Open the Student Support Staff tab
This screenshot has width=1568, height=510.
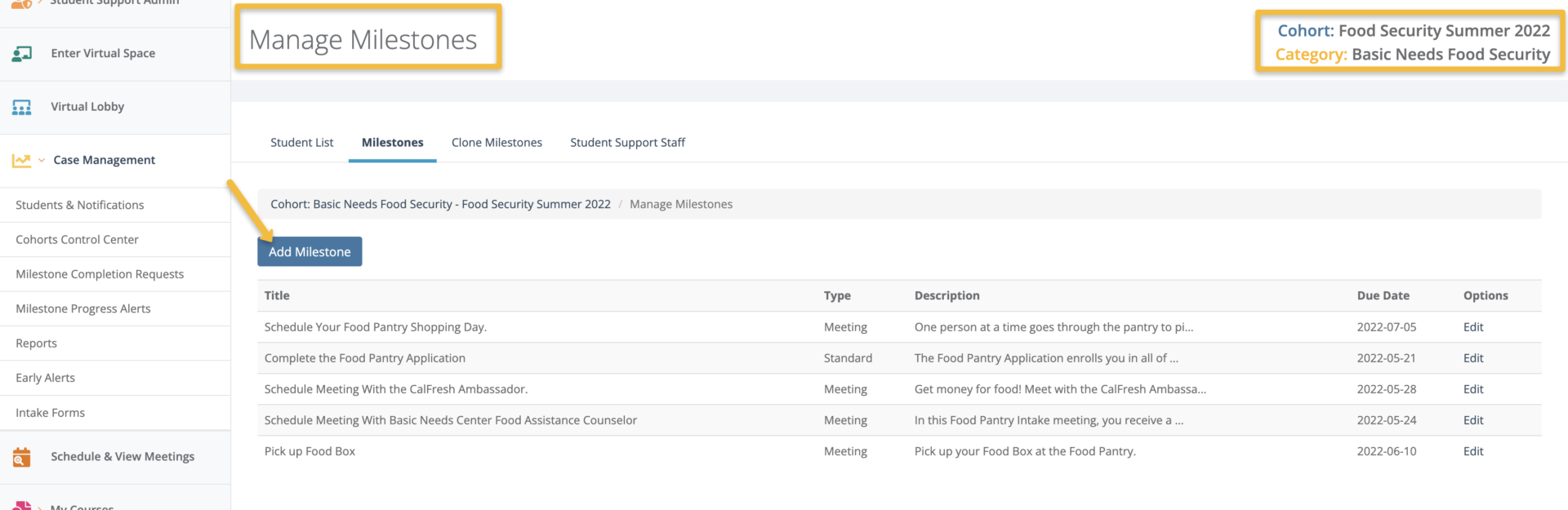click(x=627, y=143)
